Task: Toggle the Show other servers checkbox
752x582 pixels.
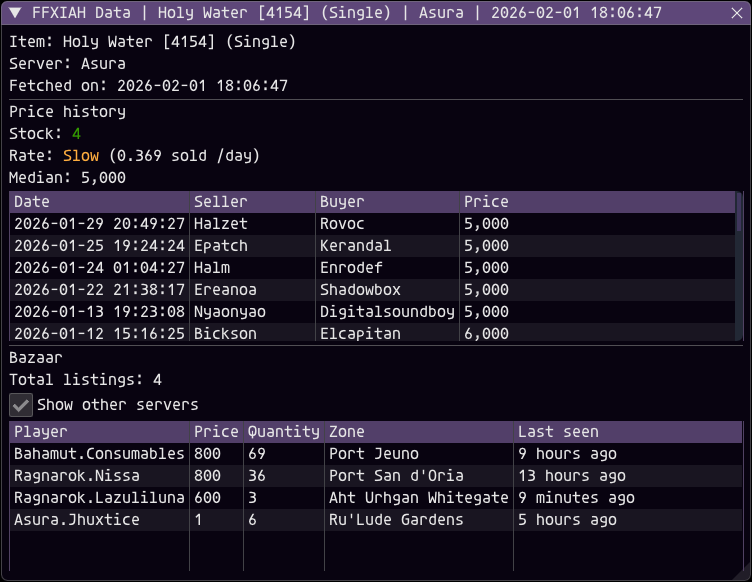Action: (21, 405)
